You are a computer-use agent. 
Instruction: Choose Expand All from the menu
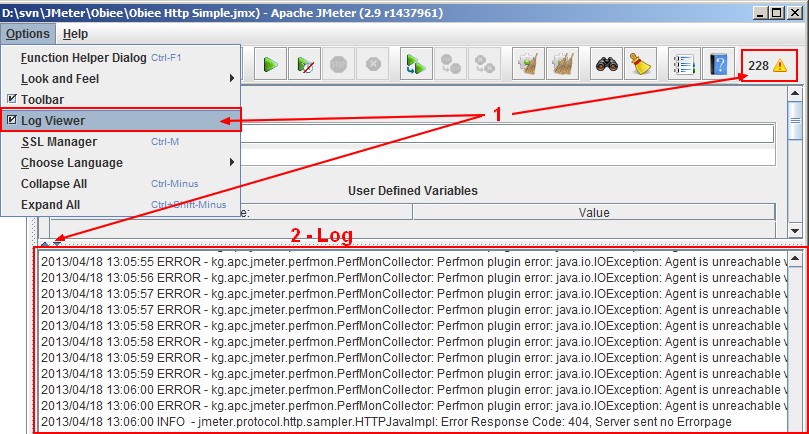[50, 204]
